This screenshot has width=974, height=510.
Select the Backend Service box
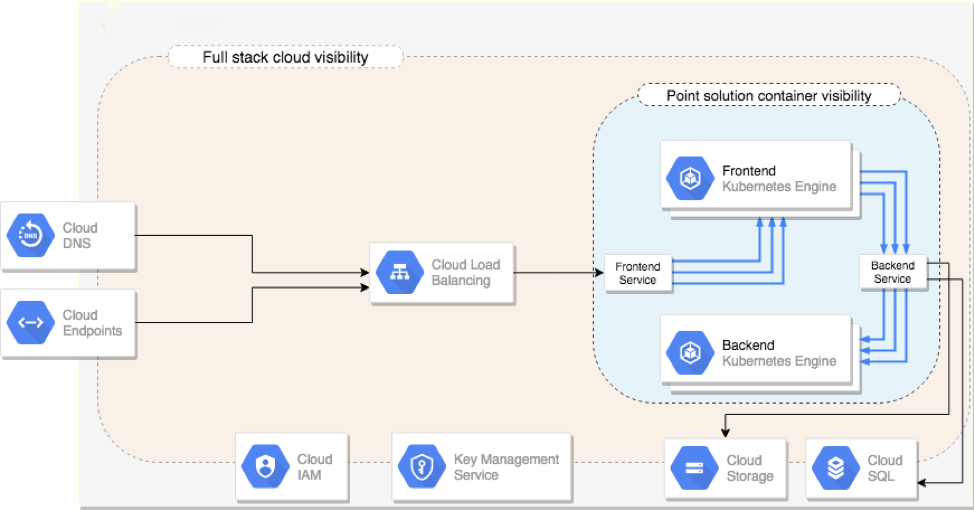point(893,272)
